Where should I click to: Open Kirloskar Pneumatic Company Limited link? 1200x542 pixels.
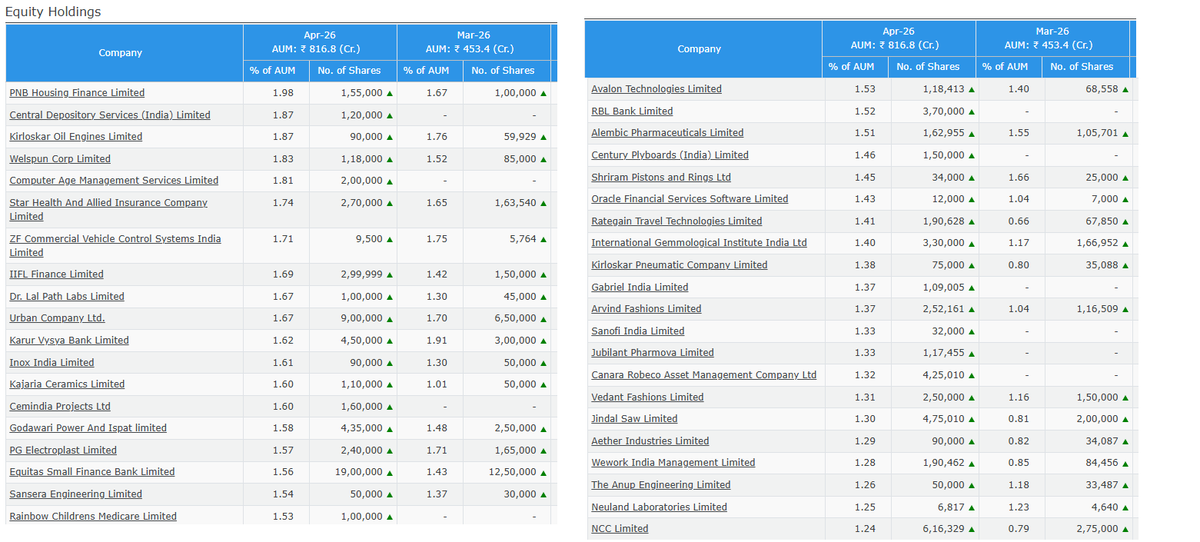coord(679,265)
